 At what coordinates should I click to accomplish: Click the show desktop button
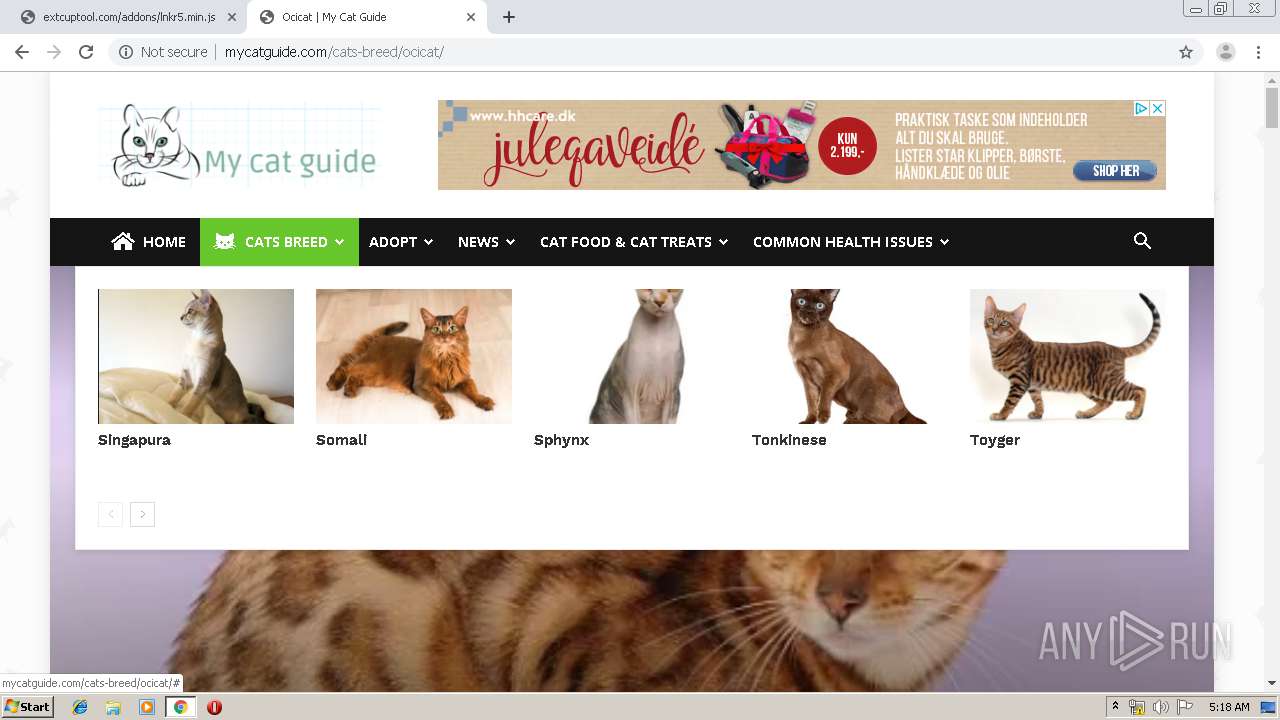(1268, 707)
